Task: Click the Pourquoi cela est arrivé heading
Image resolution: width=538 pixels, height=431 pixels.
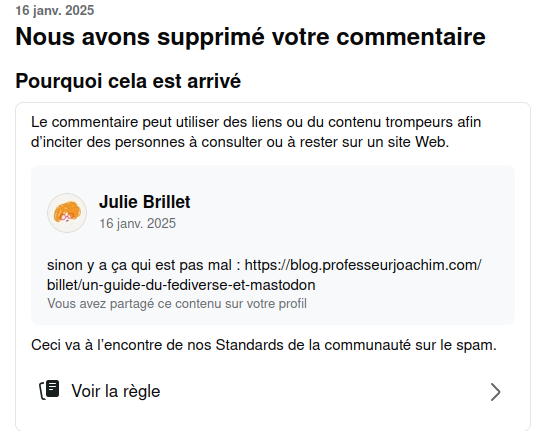Action: coord(128,81)
